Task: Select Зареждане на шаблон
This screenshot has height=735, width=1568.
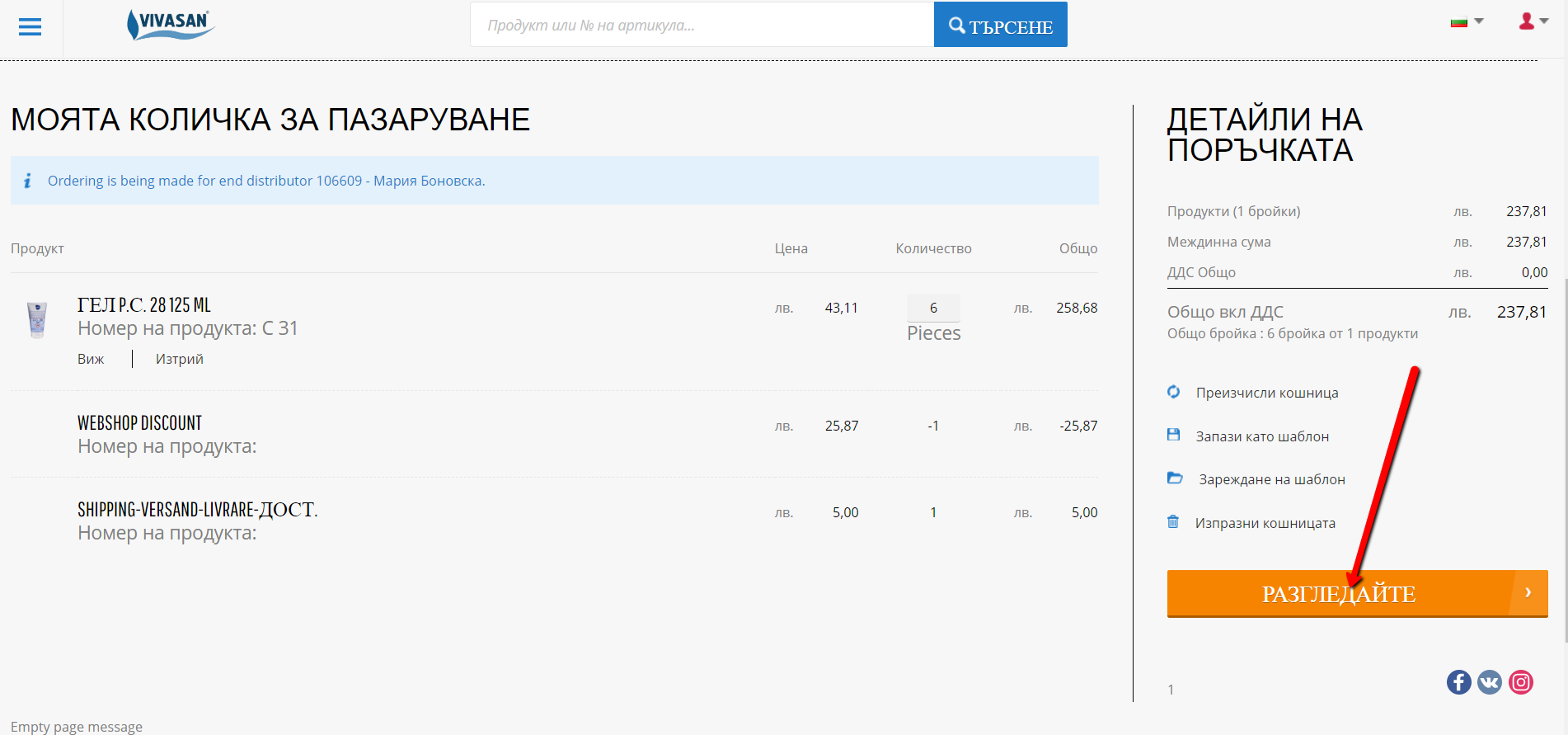Action: (1272, 479)
